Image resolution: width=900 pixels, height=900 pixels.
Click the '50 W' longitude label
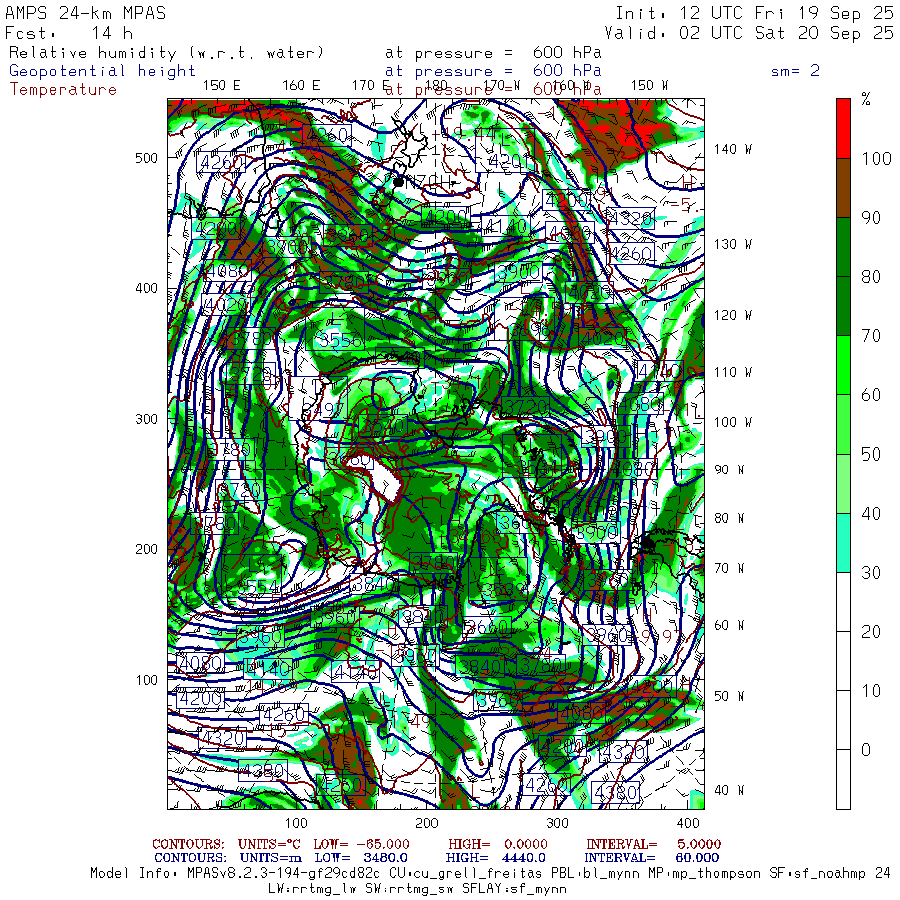[729, 696]
